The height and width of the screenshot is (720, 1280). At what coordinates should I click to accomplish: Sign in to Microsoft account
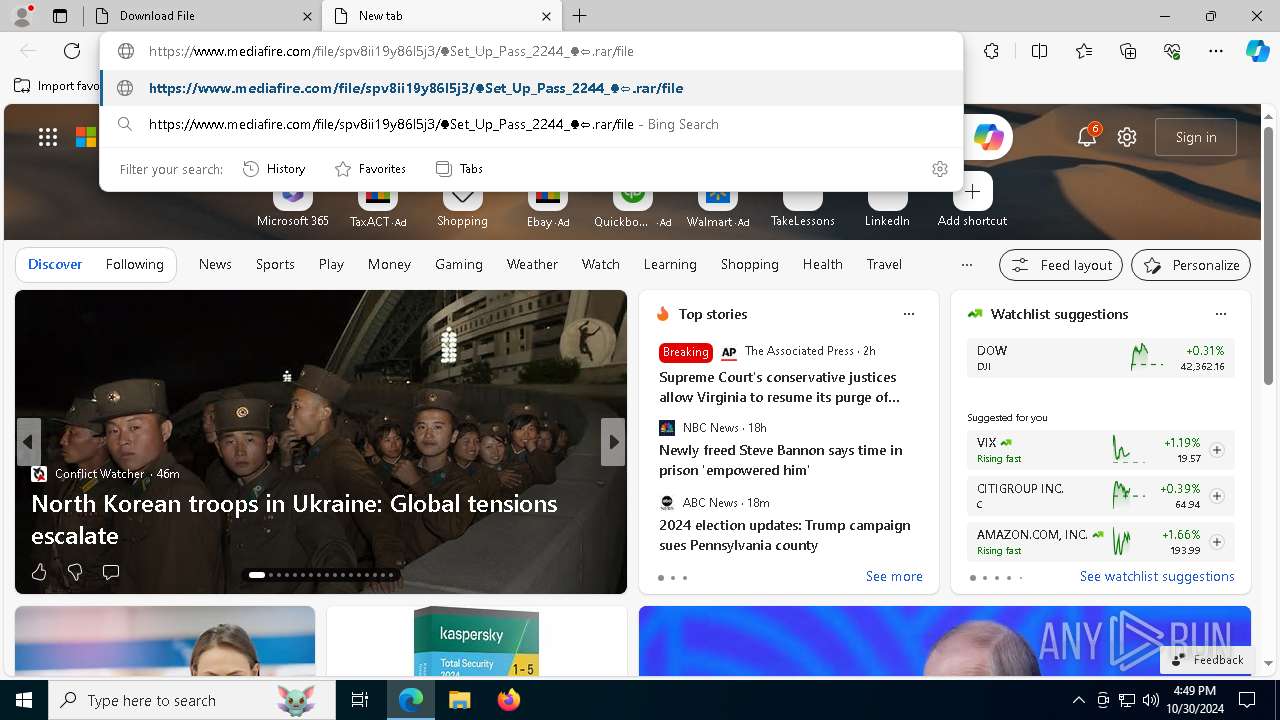click(x=1196, y=137)
